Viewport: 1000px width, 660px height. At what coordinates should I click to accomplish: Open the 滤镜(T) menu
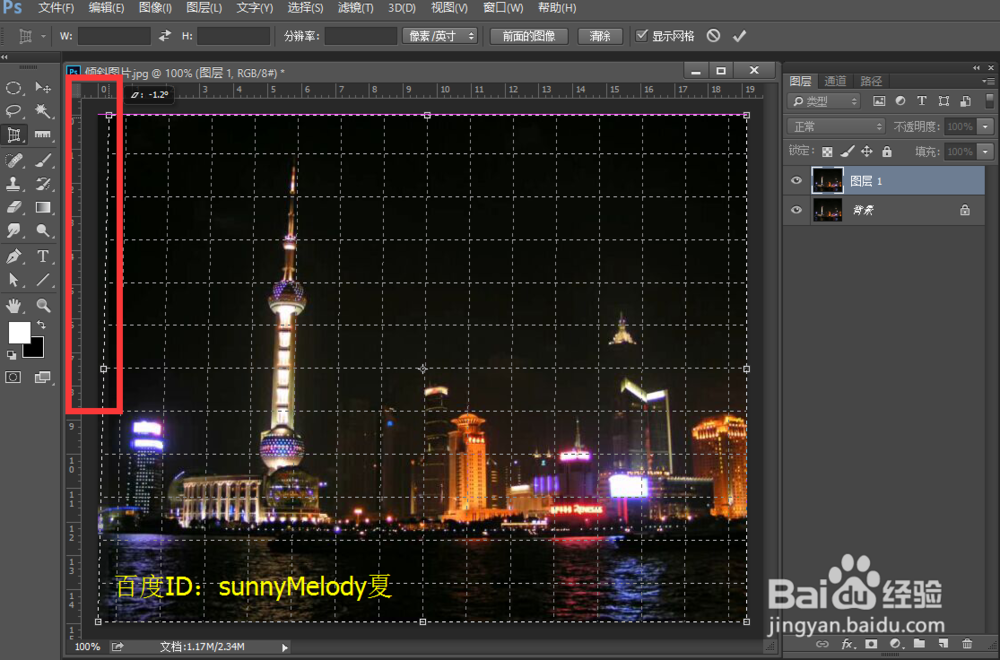click(x=355, y=8)
